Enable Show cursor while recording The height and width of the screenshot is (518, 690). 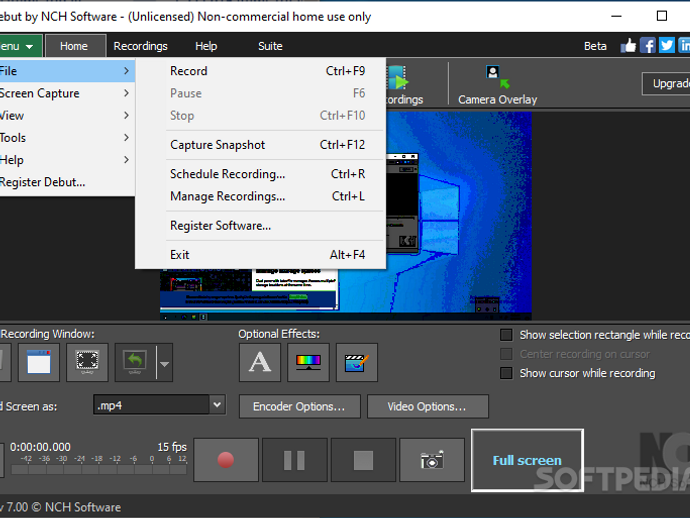pyautogui.click(x=506, y=373)
